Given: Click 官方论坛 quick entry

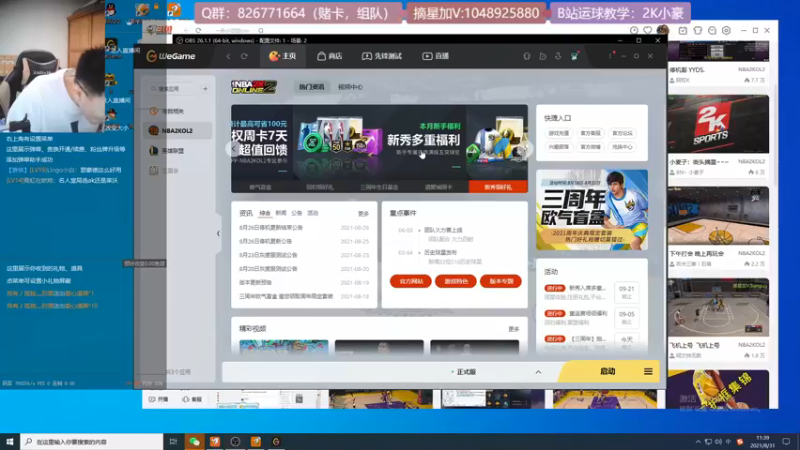Looking at the screenshot, I should click(622, 133).
